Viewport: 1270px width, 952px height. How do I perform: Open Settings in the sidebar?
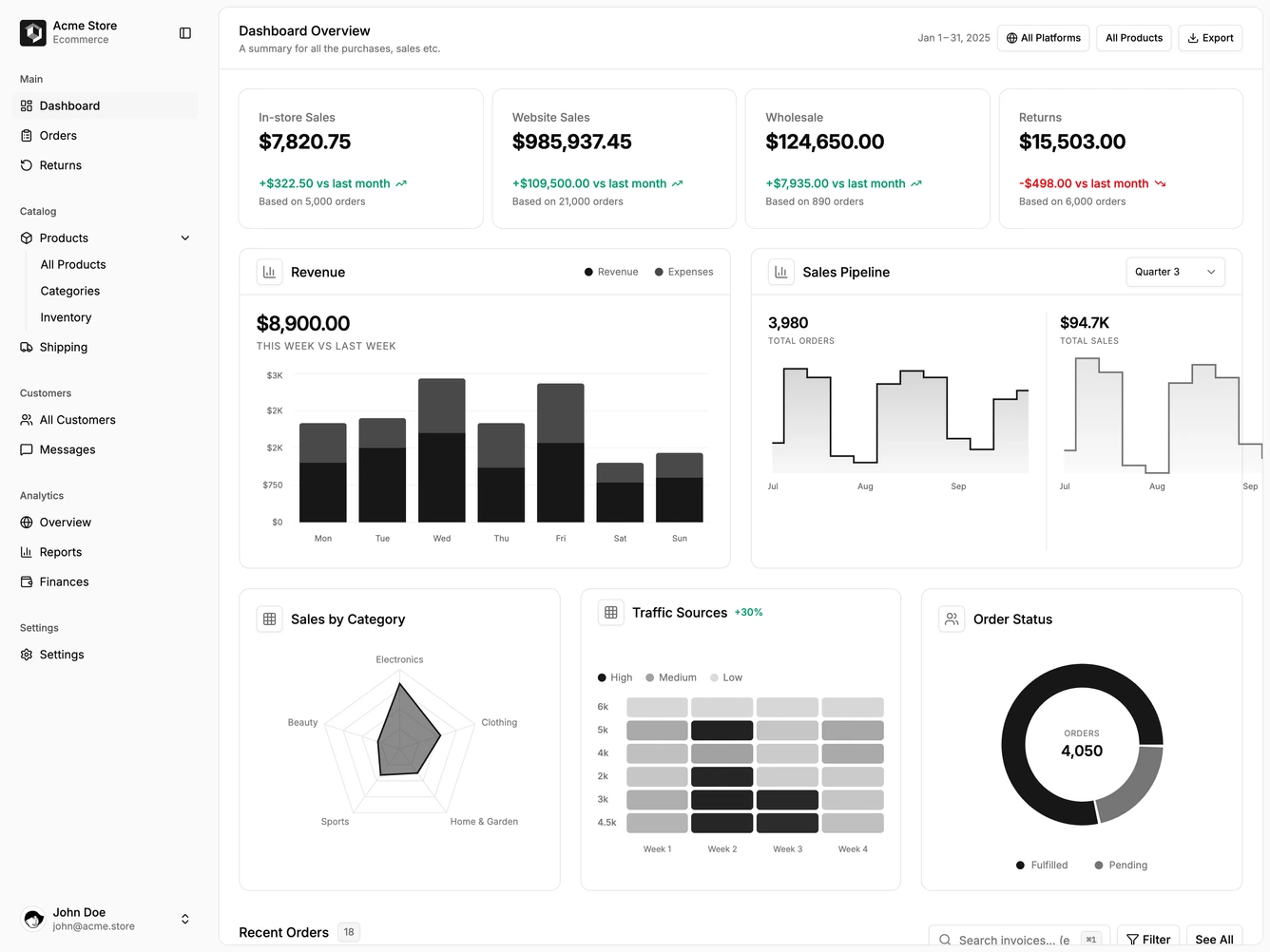pyautogui.click(x=106, y=655)
